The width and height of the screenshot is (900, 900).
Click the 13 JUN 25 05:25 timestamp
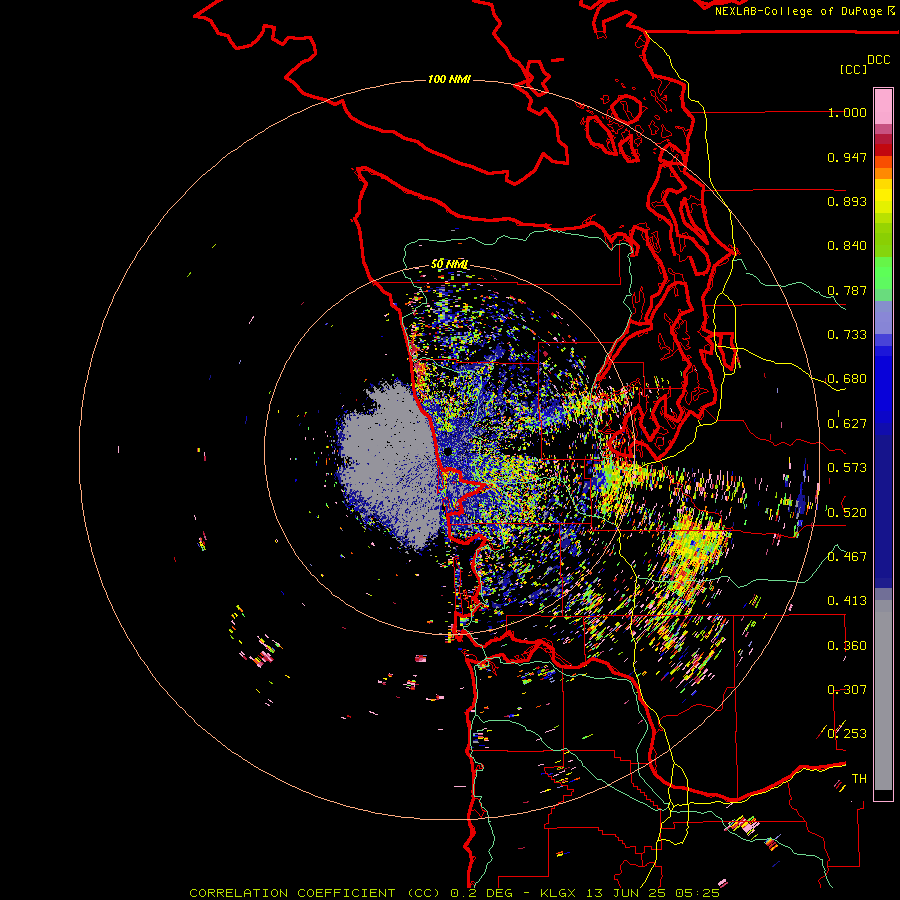653,893
